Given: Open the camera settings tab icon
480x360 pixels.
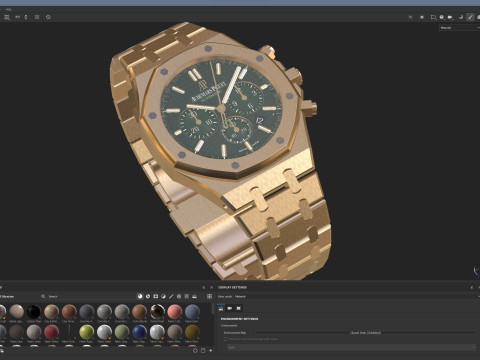Looking at the screenshot, I should (x=229, y=308).
